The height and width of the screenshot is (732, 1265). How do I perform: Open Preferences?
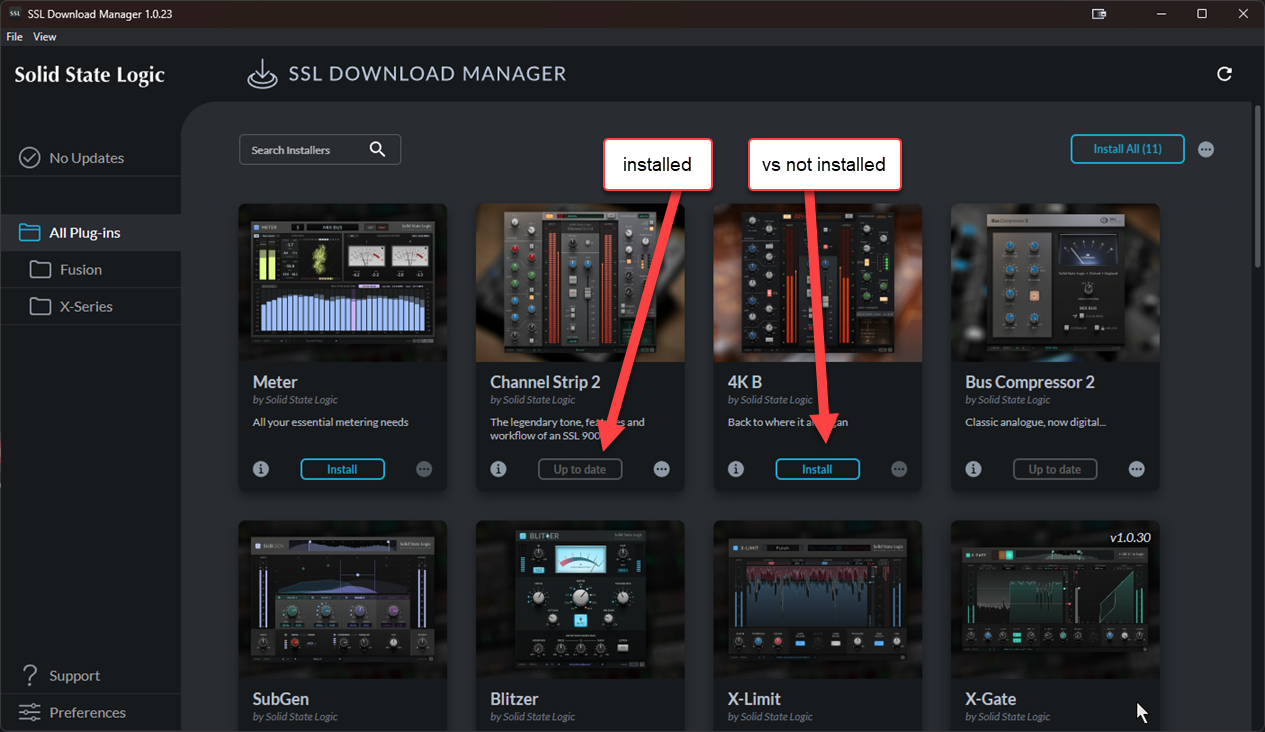[x=90, y=713]
